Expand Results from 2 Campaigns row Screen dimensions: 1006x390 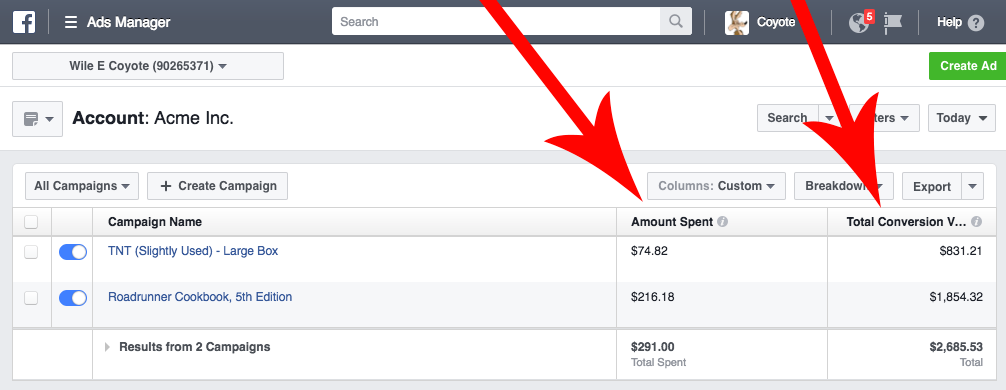pos(107,347)
